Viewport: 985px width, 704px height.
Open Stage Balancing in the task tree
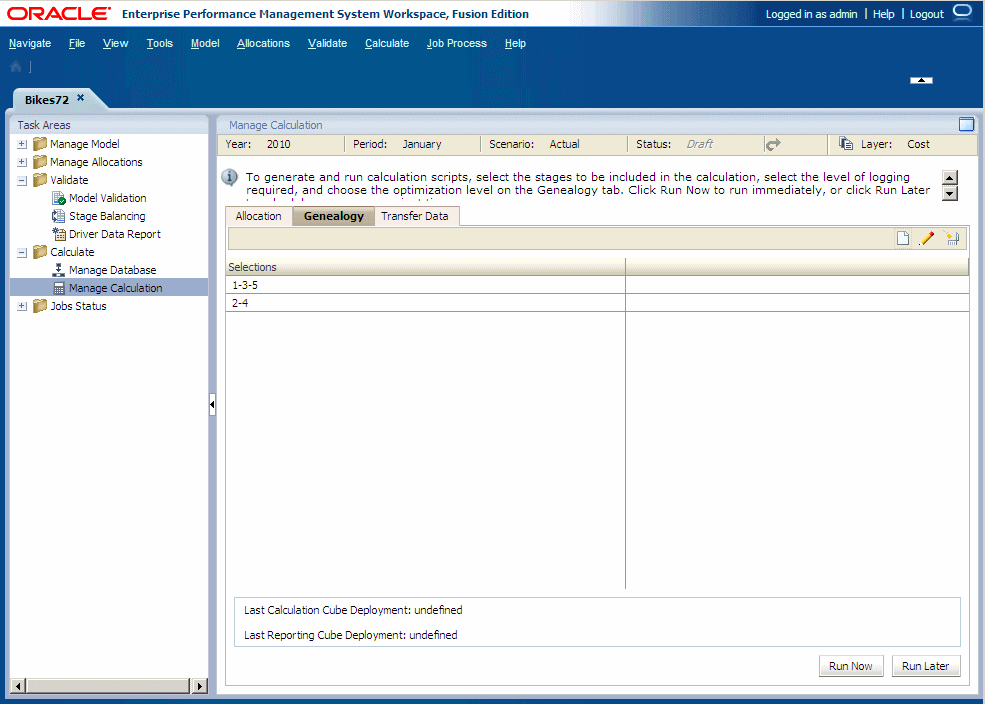(x=107, y=216)
